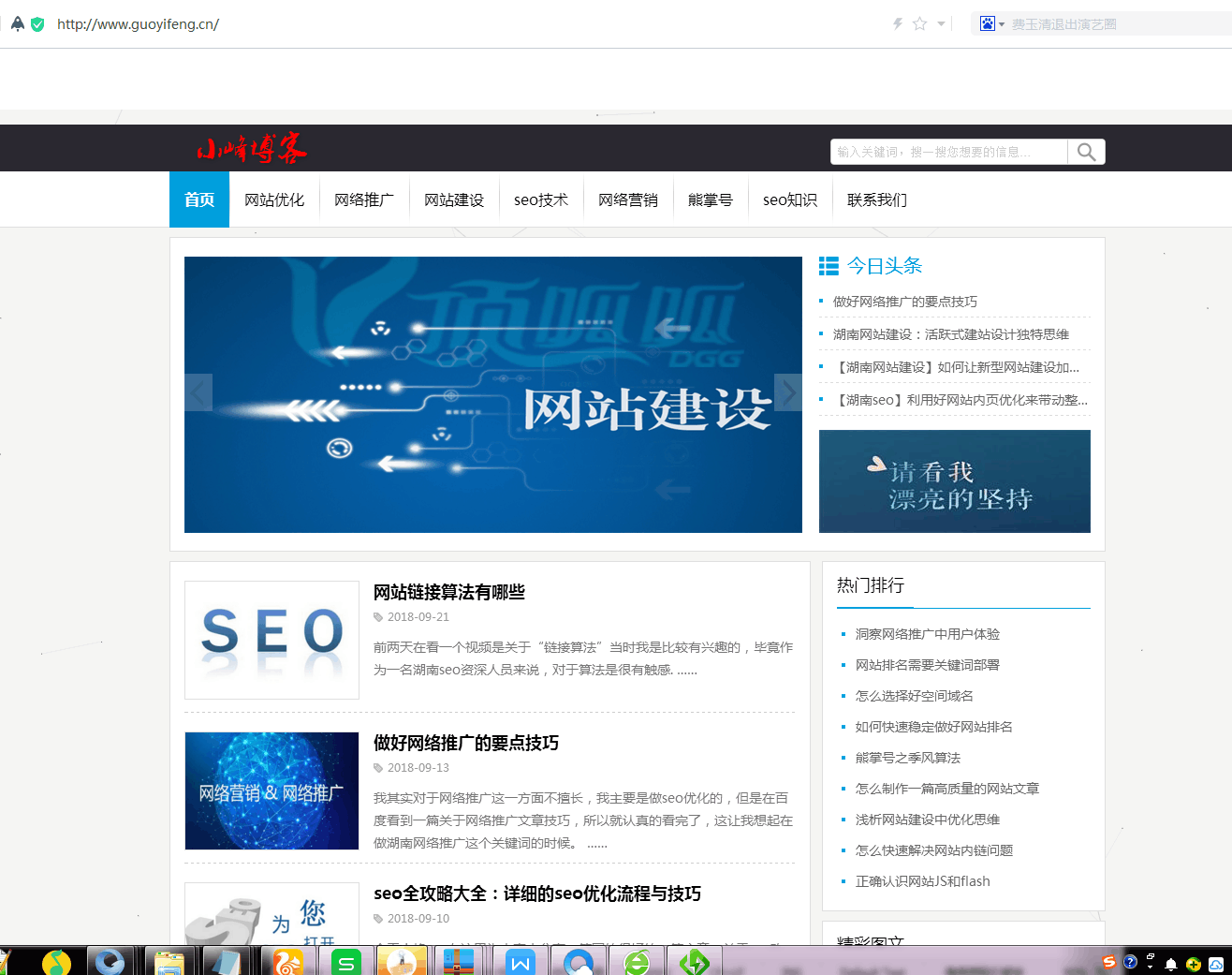Click the 请看我漂亮的坚持 banner image

(954, 481)
